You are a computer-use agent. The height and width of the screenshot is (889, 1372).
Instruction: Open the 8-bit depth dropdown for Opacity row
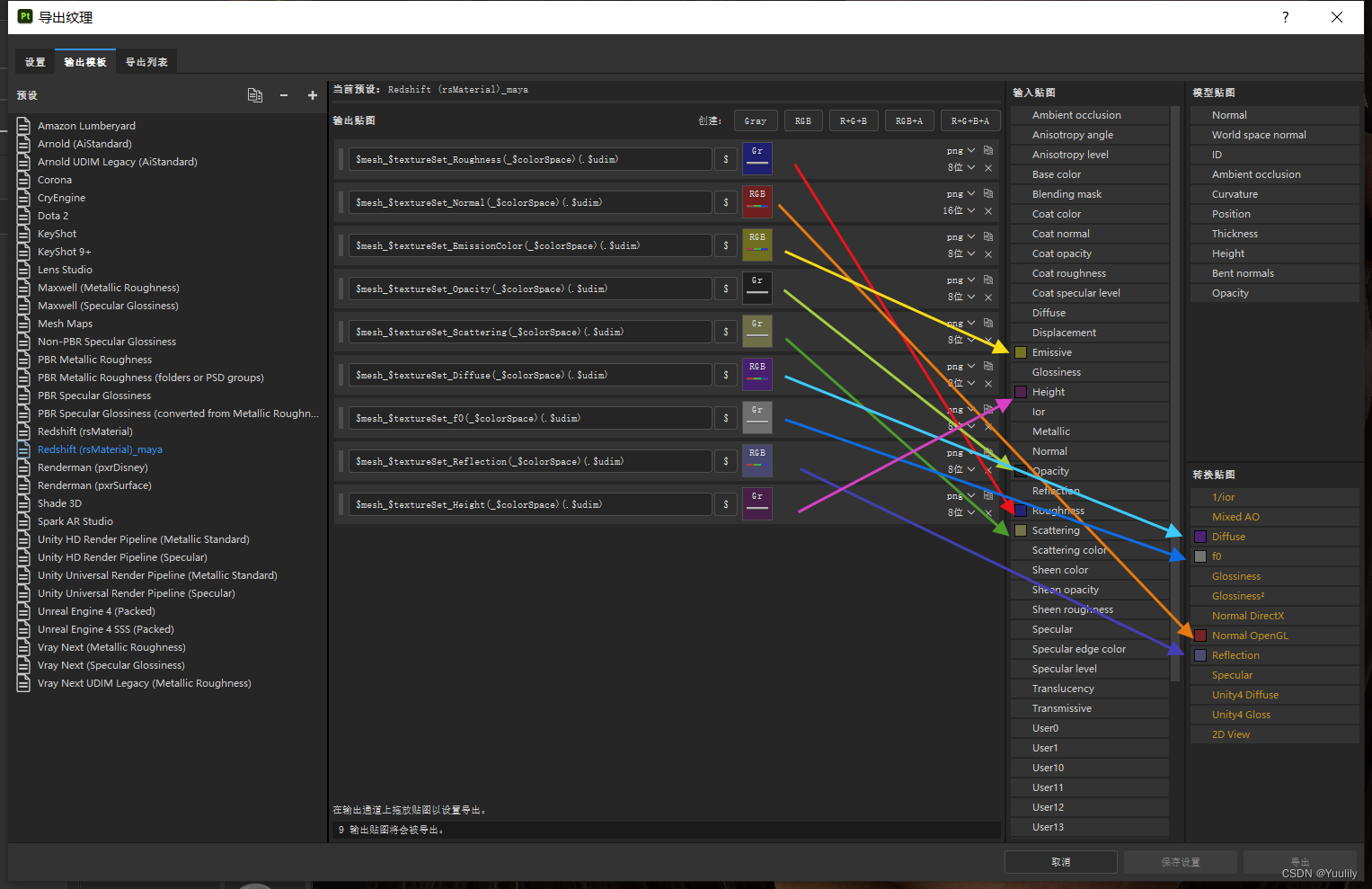point(960,297)
